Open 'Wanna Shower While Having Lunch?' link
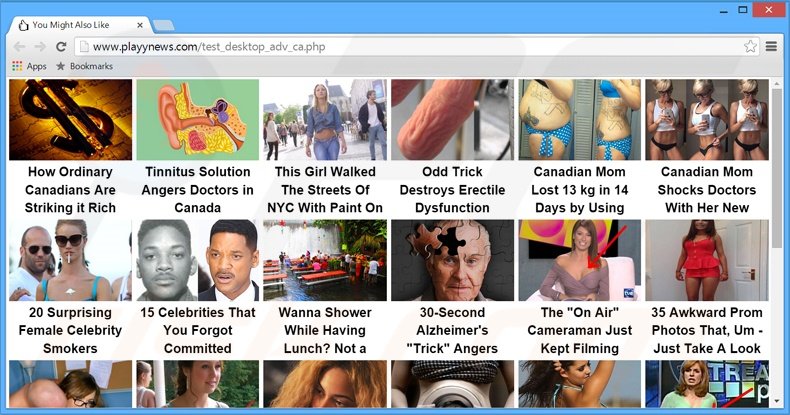This screenshot has height=415, width=790. pos(325,330)
